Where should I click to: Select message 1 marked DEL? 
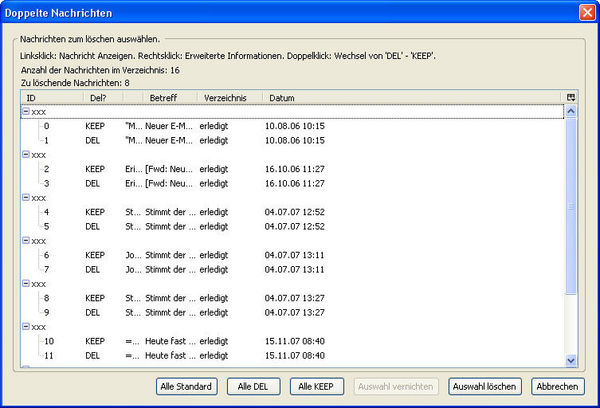292,140
